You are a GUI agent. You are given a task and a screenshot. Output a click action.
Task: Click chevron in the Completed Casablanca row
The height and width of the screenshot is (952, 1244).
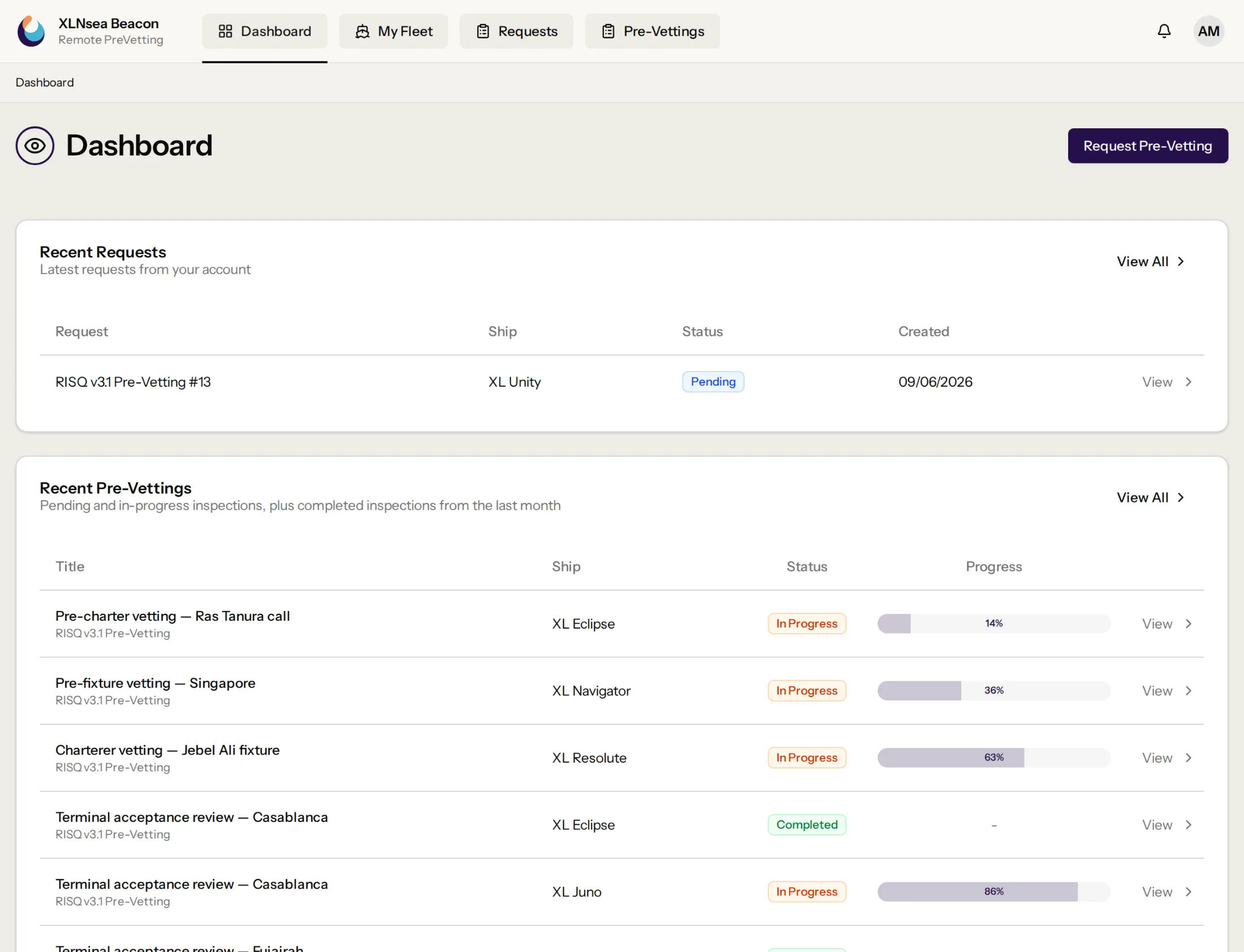[x=1189, y=825]
